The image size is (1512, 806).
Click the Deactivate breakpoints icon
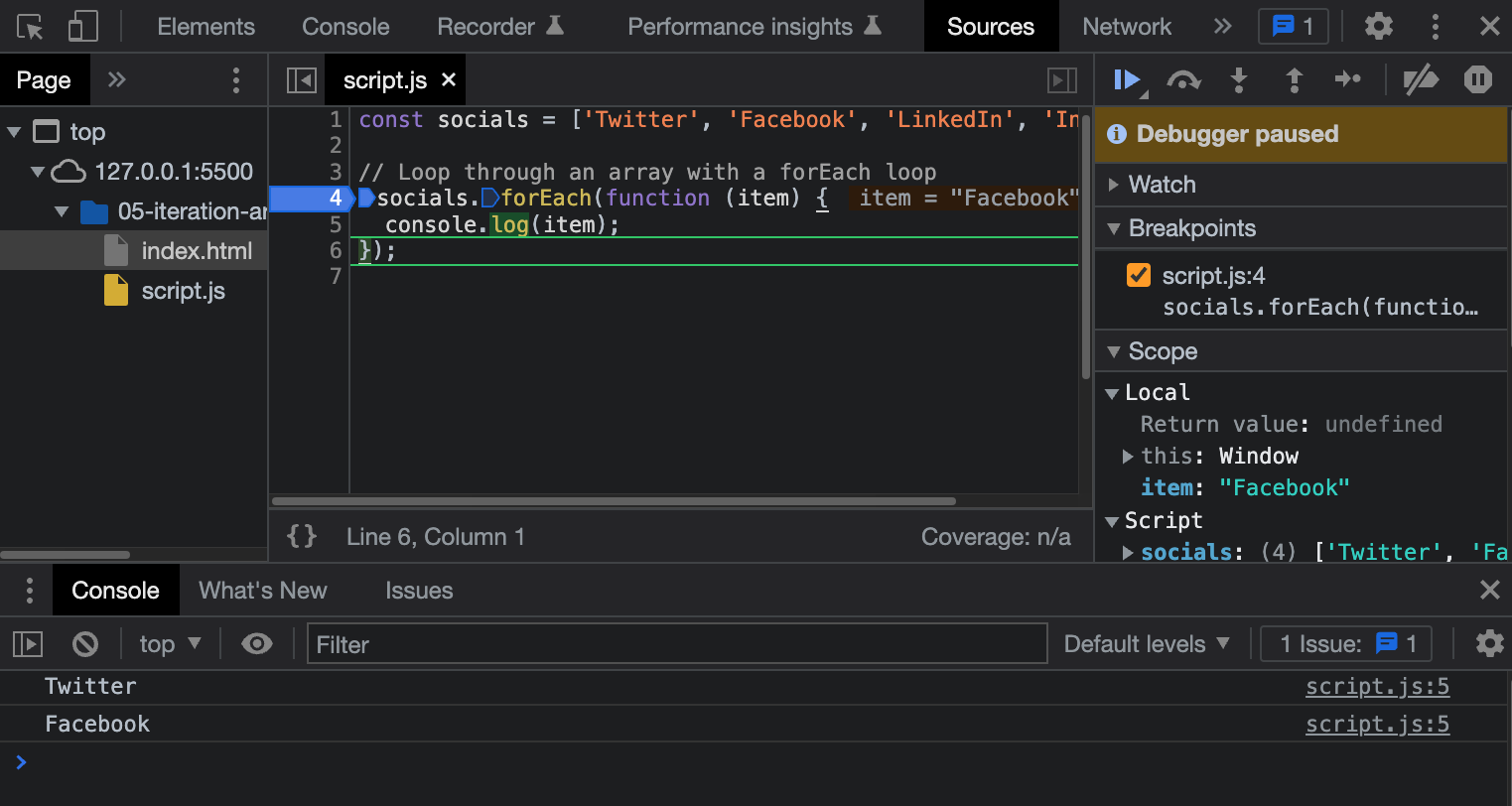coord(1420,79)
